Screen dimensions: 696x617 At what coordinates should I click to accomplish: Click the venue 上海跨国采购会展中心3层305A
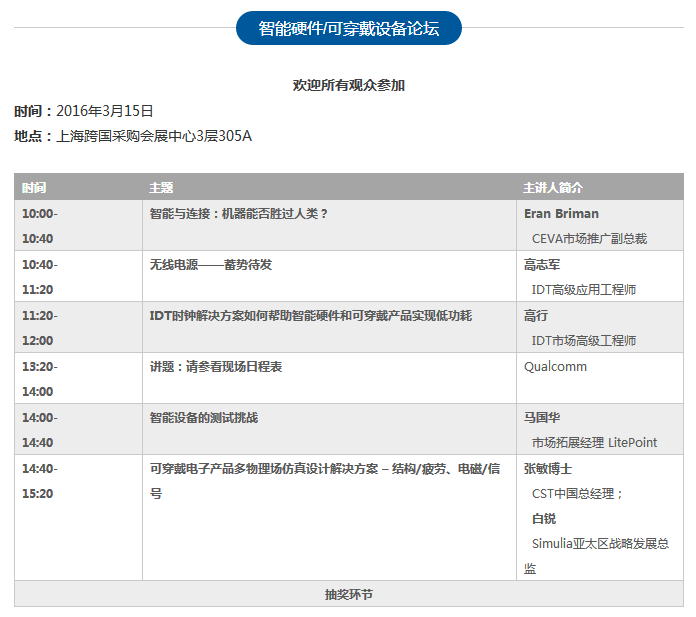point(154,136)
